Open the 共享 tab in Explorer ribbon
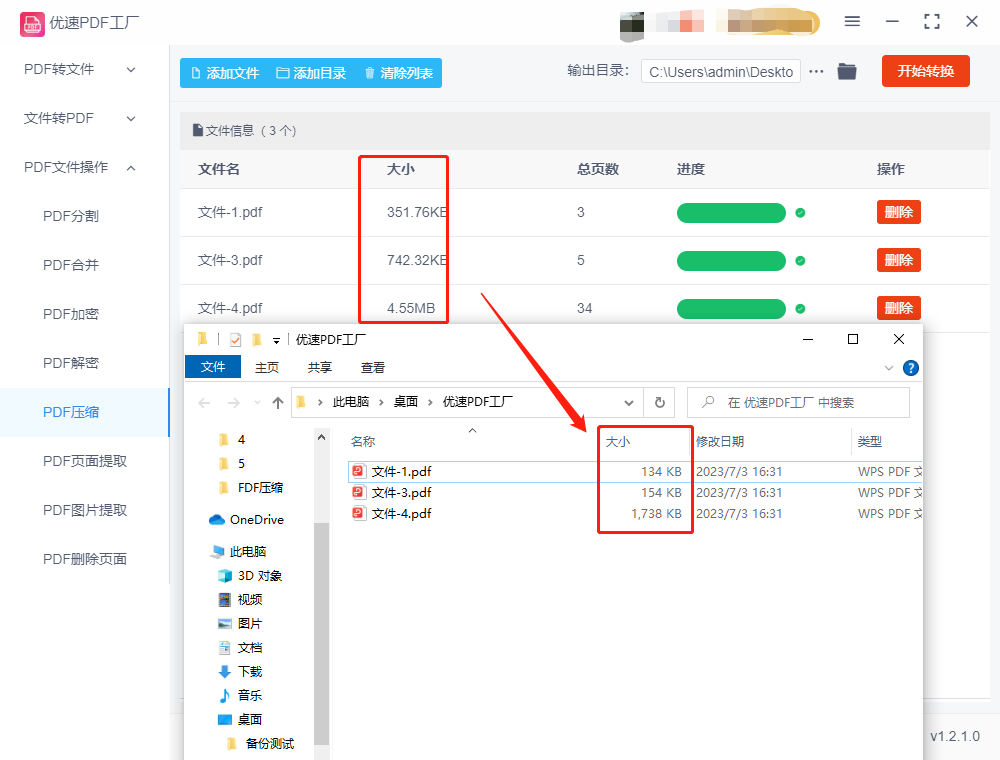Image resolution: width=1000 pixels, height=760 pixels. click(320, 367)
